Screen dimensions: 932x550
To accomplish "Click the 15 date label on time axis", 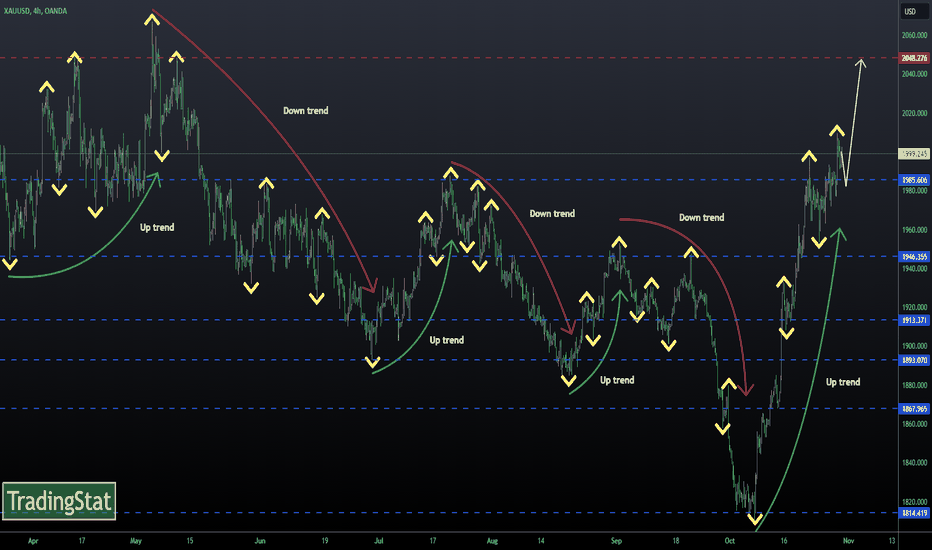I will click(x=190, y=540).
